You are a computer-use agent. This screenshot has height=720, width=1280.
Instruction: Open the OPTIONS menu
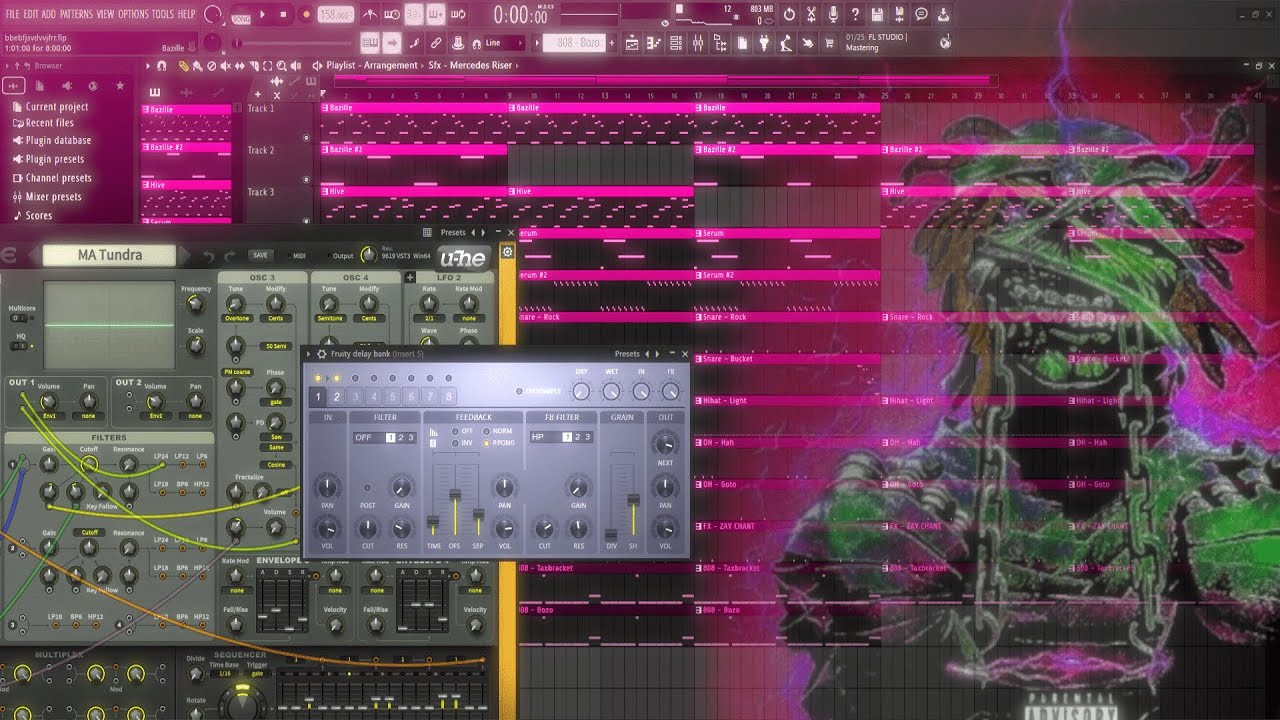(133, 14)
